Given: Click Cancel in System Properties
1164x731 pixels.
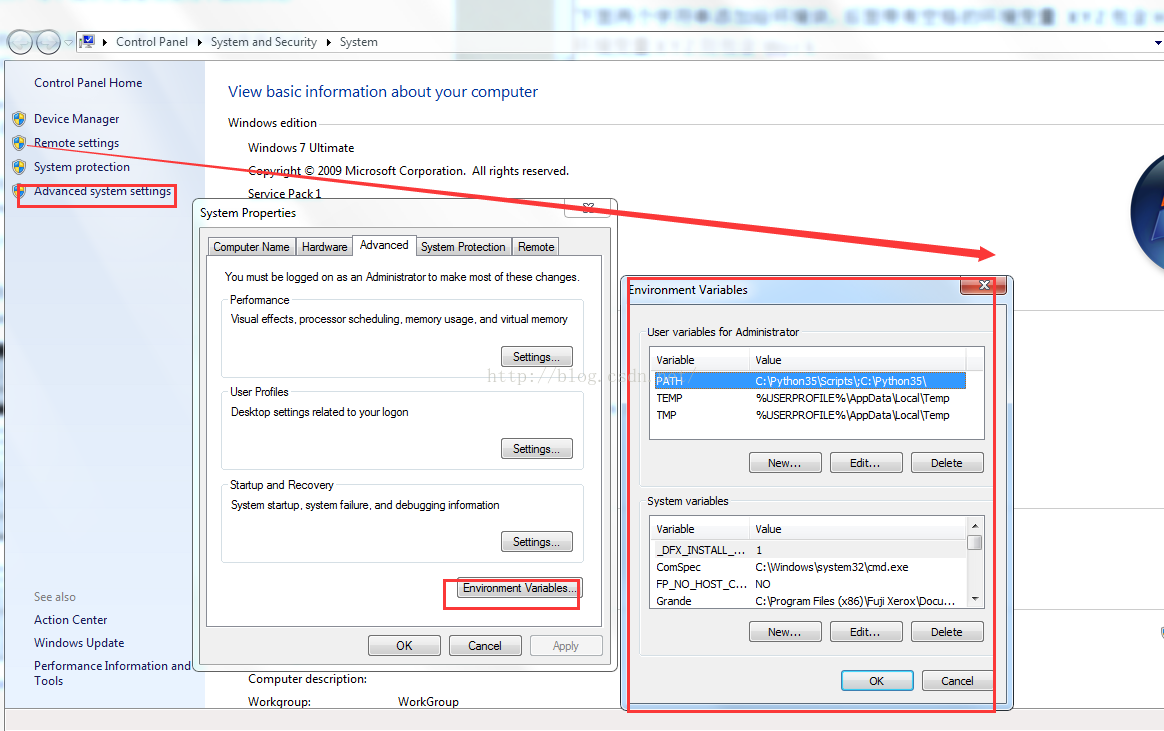Looking at the screenshot, I should pos(485,646).
